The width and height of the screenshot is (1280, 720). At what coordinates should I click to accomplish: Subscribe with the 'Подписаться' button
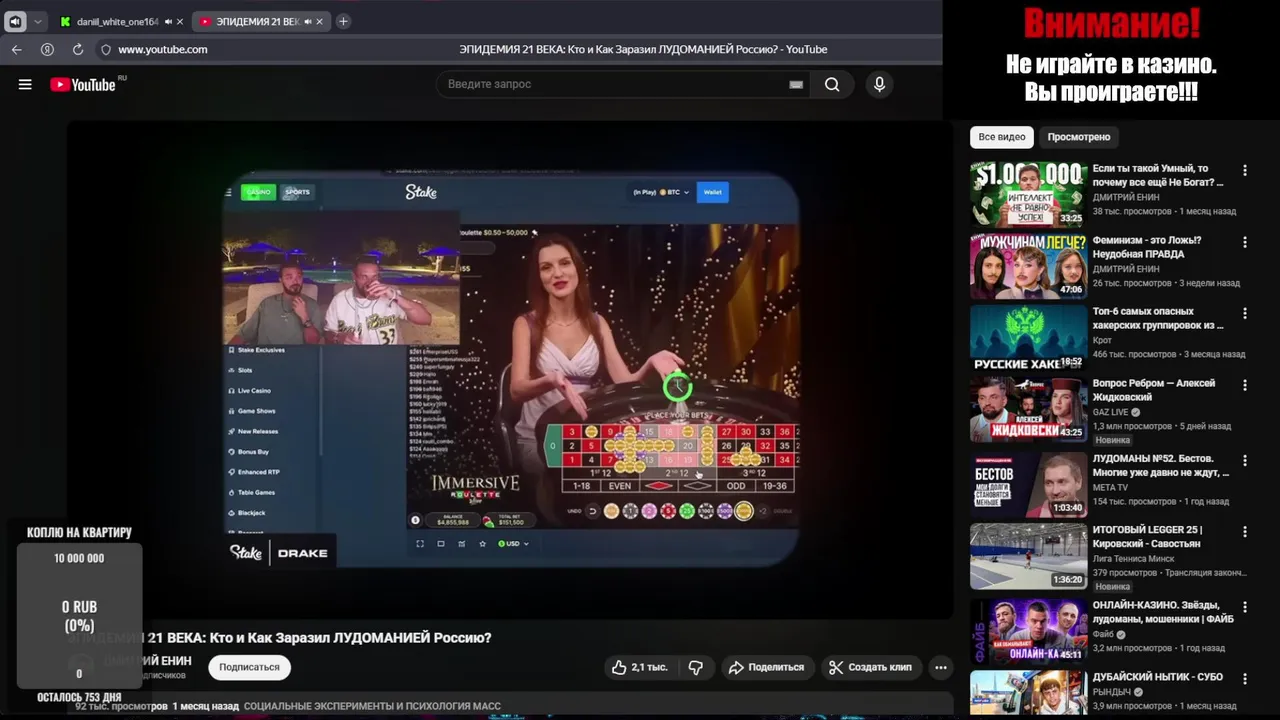point(250,667)
